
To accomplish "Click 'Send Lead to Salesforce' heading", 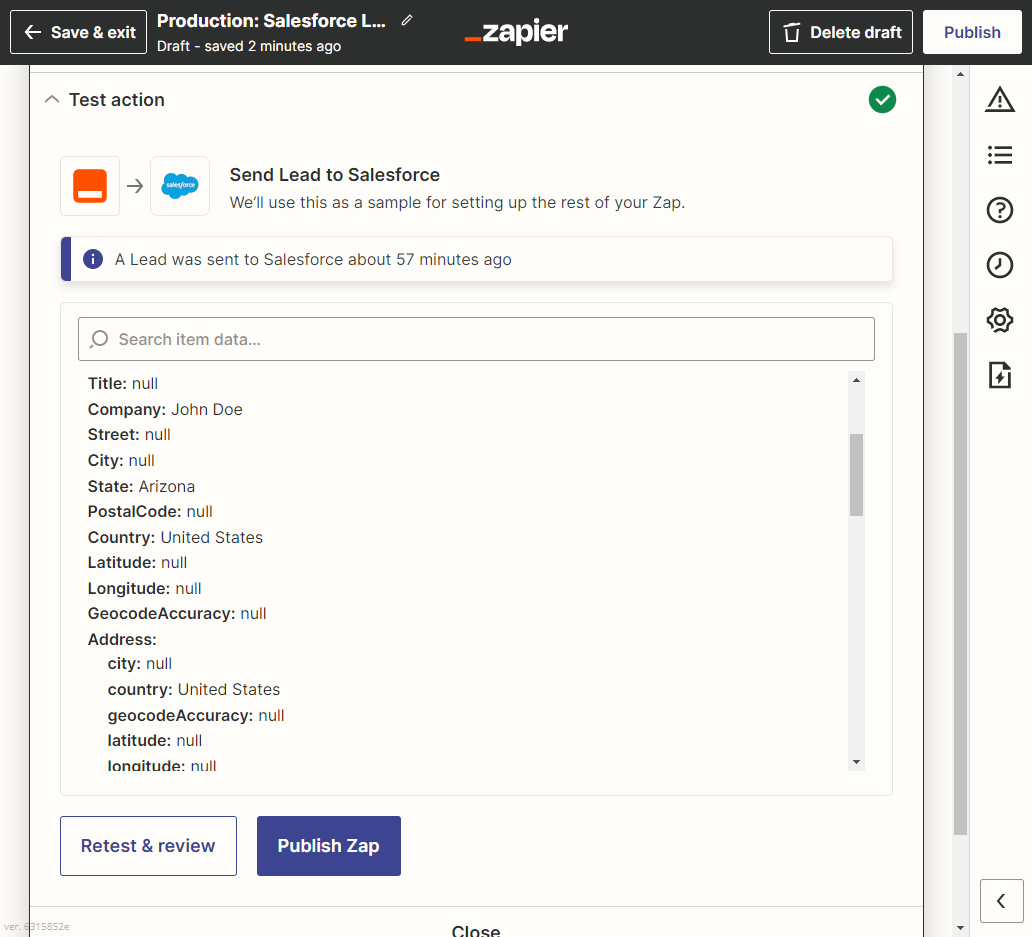I will [334, 174].
